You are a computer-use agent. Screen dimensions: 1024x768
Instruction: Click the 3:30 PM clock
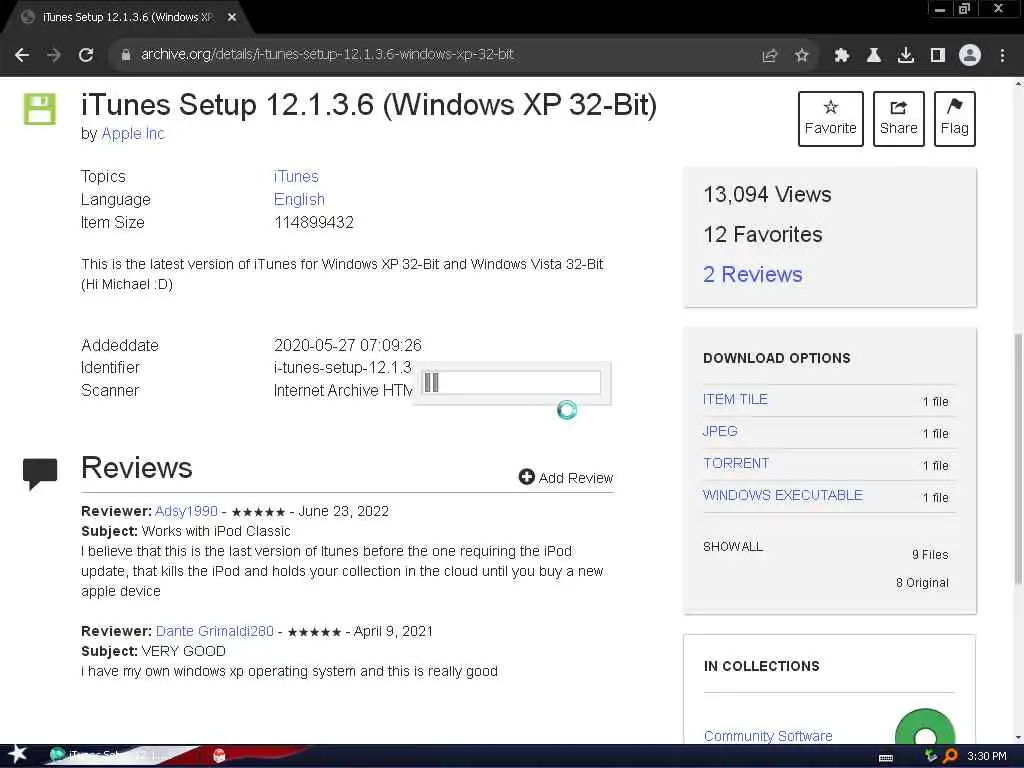point(986,756)
